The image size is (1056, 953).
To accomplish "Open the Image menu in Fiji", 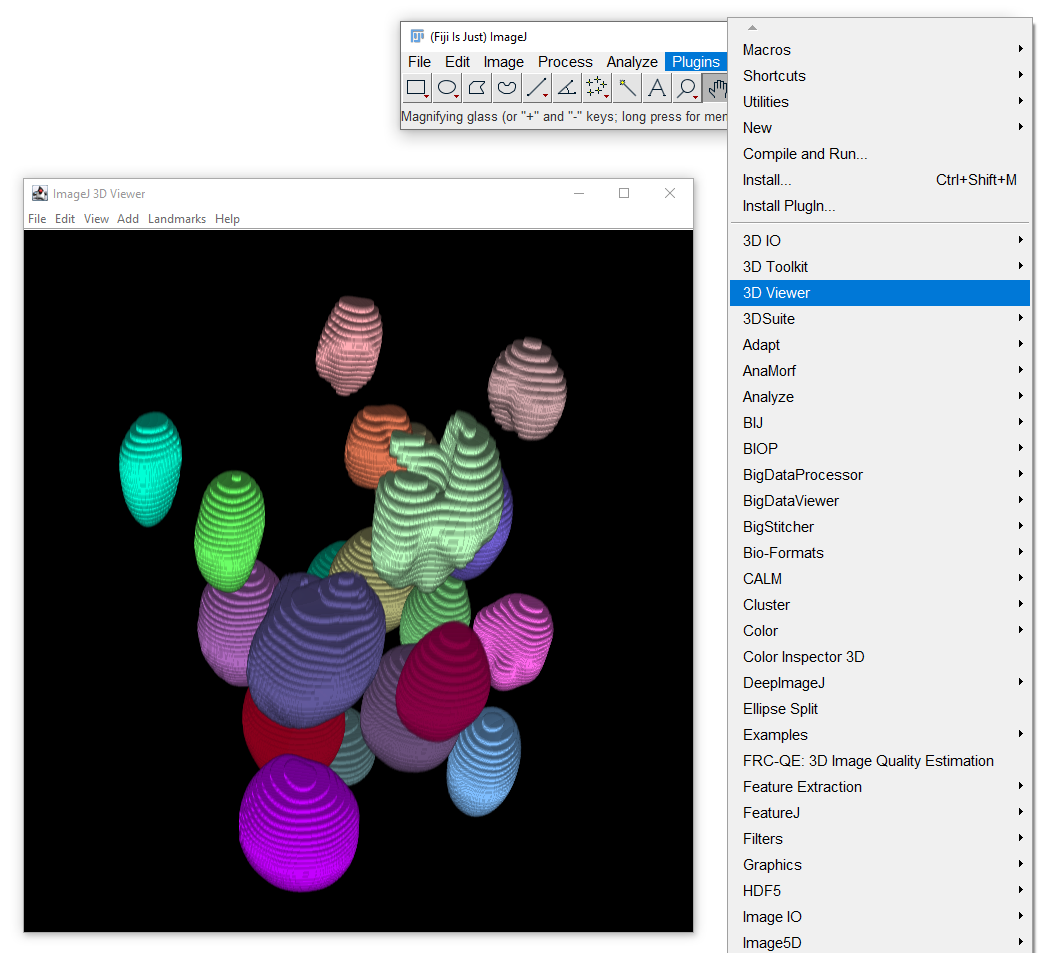I will click(x=504, y=62).
